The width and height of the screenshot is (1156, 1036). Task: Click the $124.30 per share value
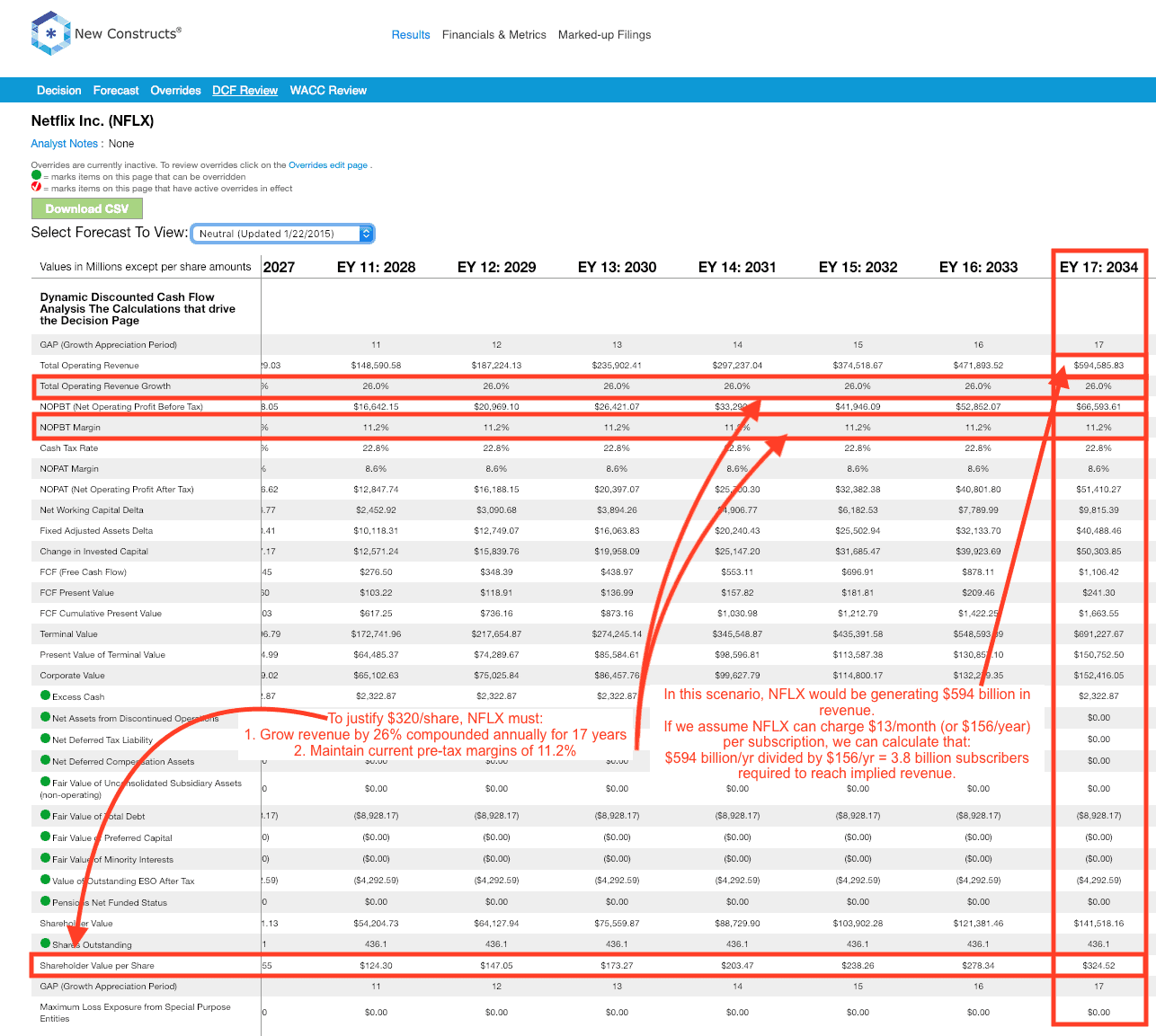point(376,966)
